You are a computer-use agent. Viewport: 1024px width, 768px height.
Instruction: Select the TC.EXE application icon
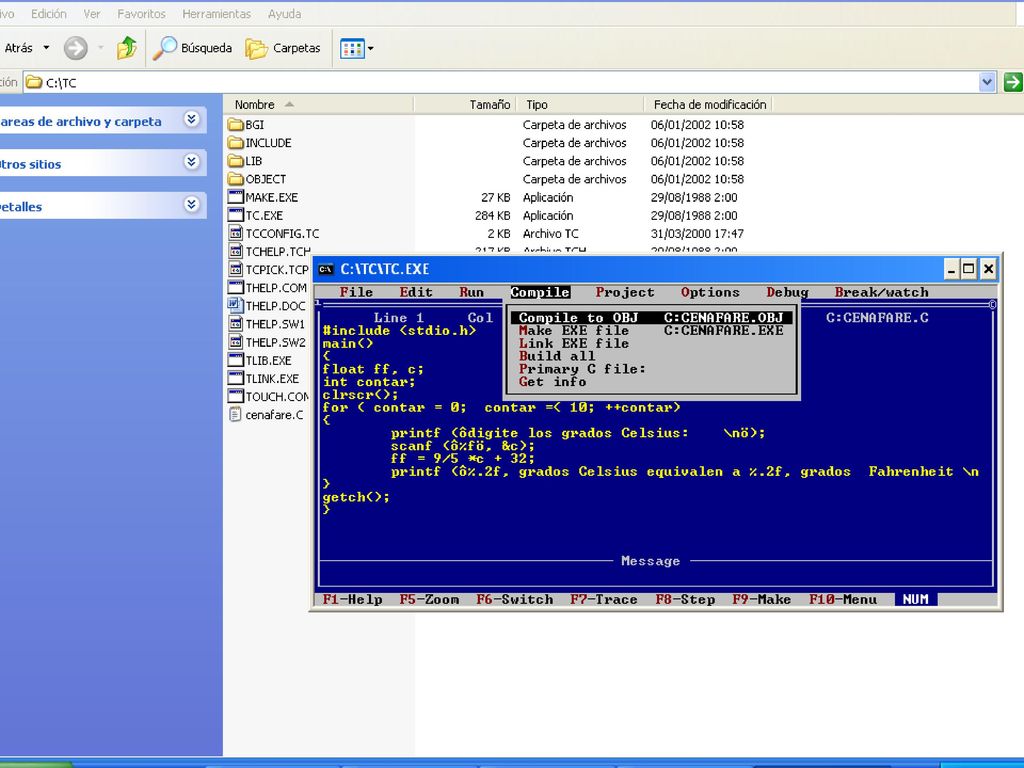click(235, 215)
